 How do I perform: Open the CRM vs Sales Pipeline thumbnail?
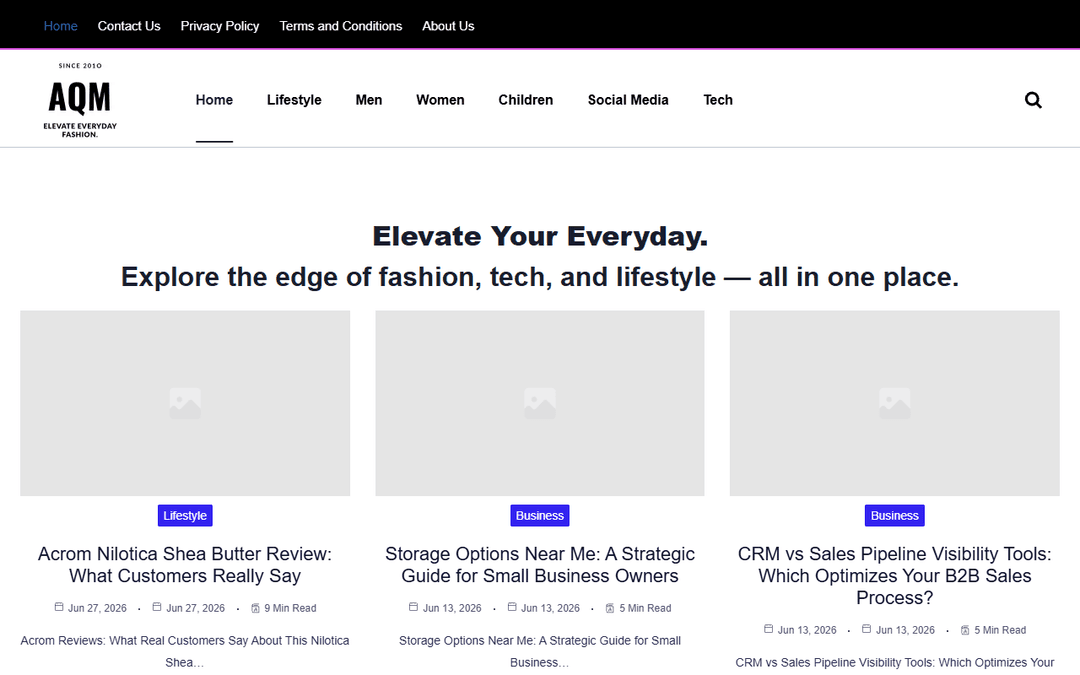coord(895,403)
